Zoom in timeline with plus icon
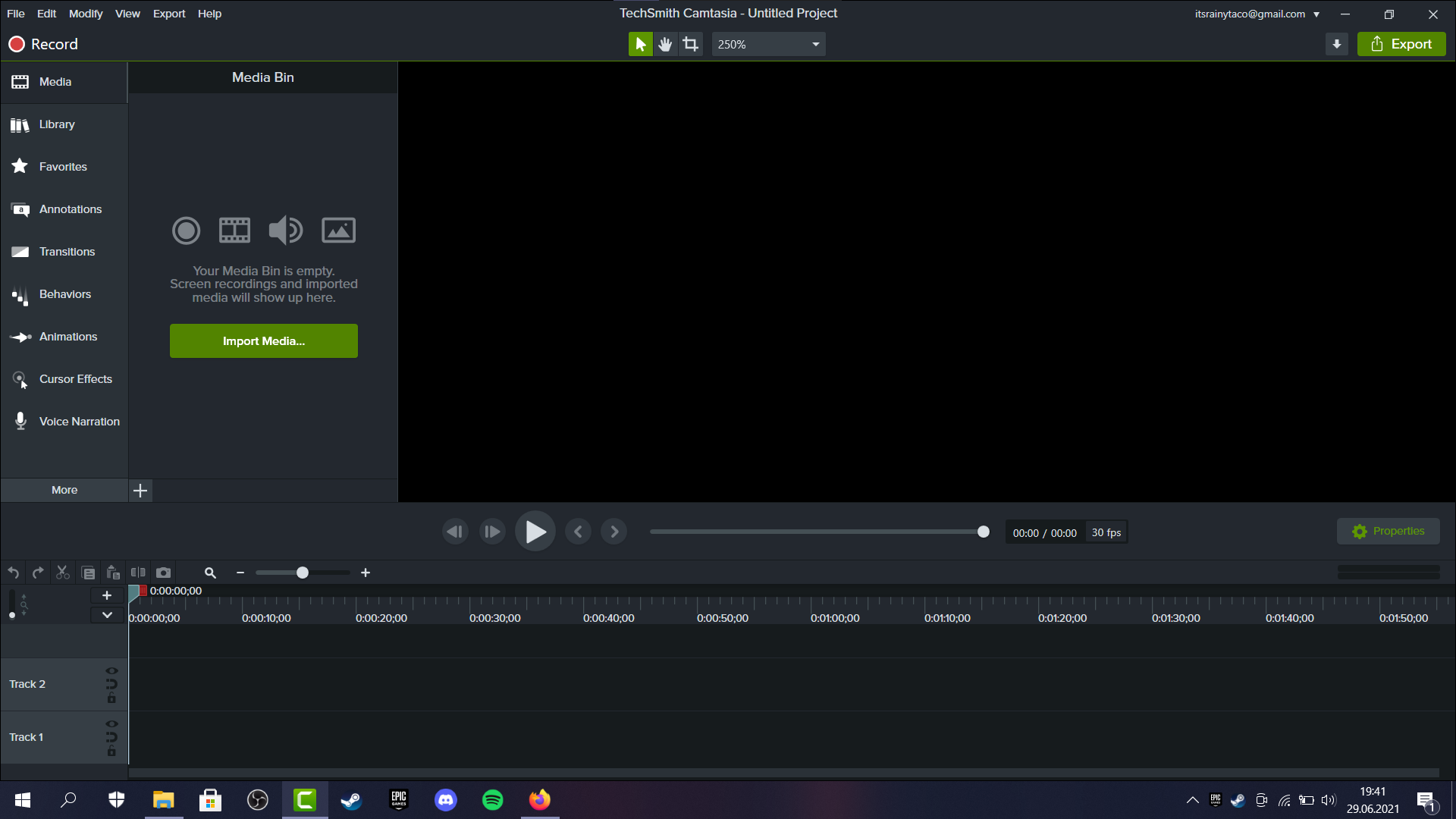The height and width of the screenshot is (819, 1456). [x=366, y=573]
